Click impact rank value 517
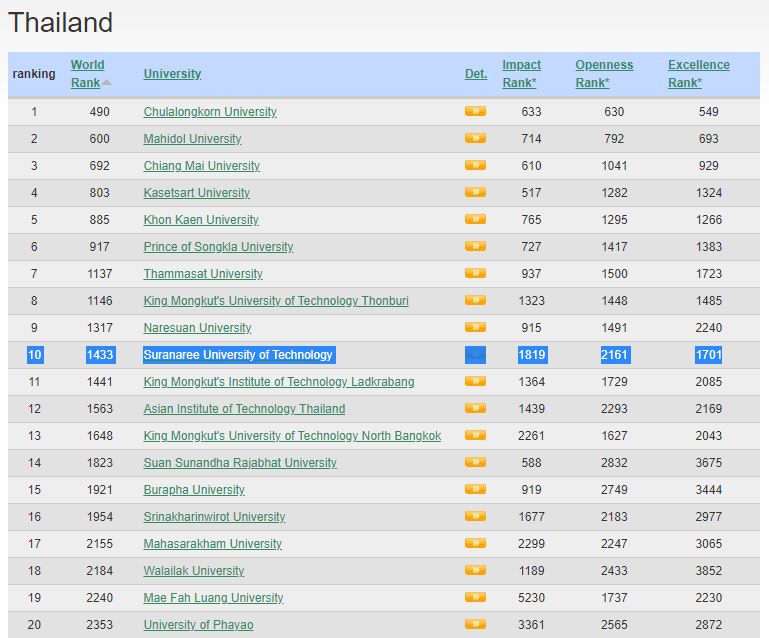The width and height of the screenshot is (769, 638). pos(532,193)
